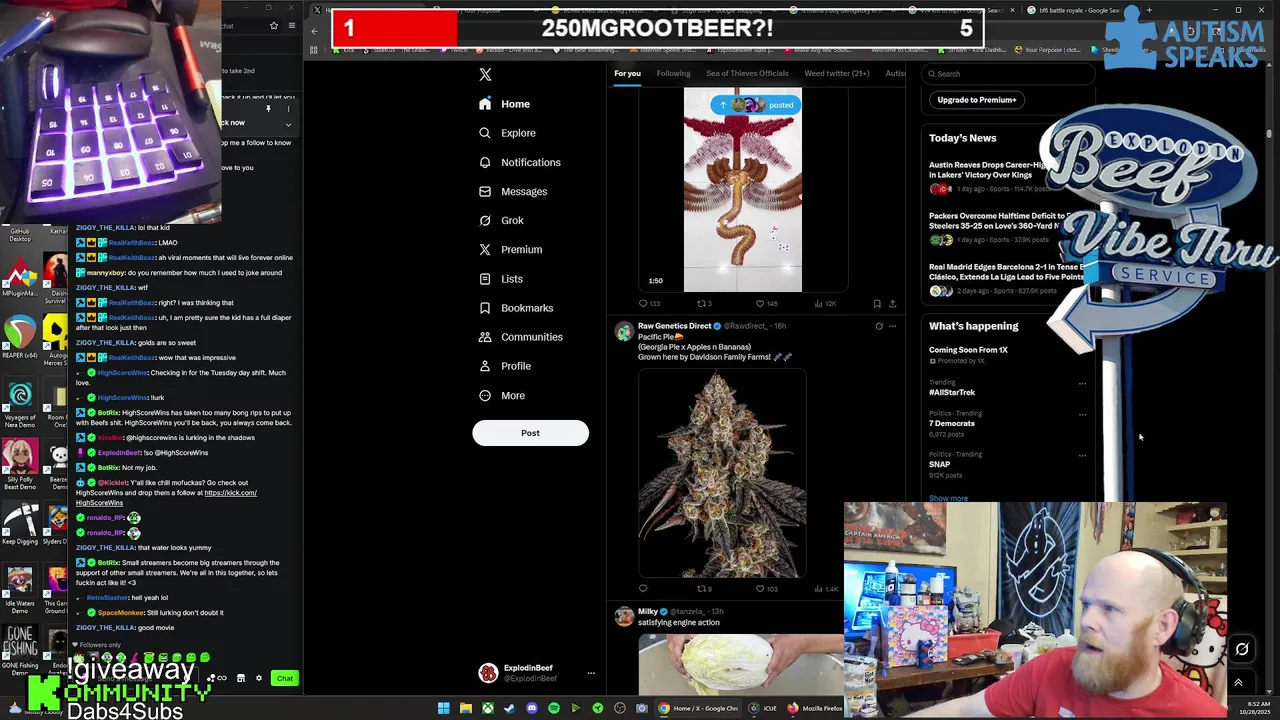Open OBS Studio from the taskbar

click(x=619, y=709)
